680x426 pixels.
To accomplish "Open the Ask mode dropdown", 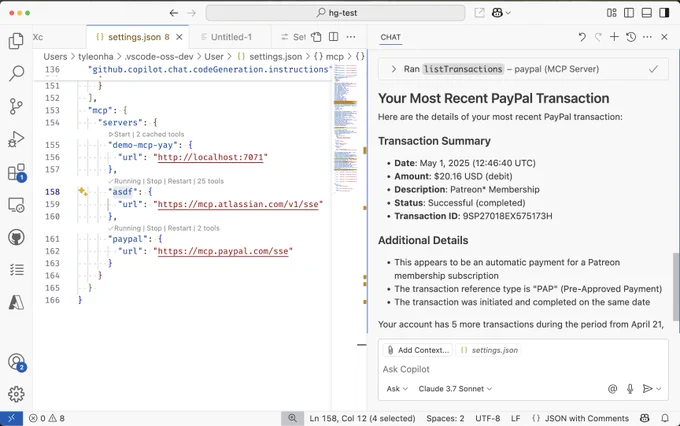I will (x=397, y=389).
